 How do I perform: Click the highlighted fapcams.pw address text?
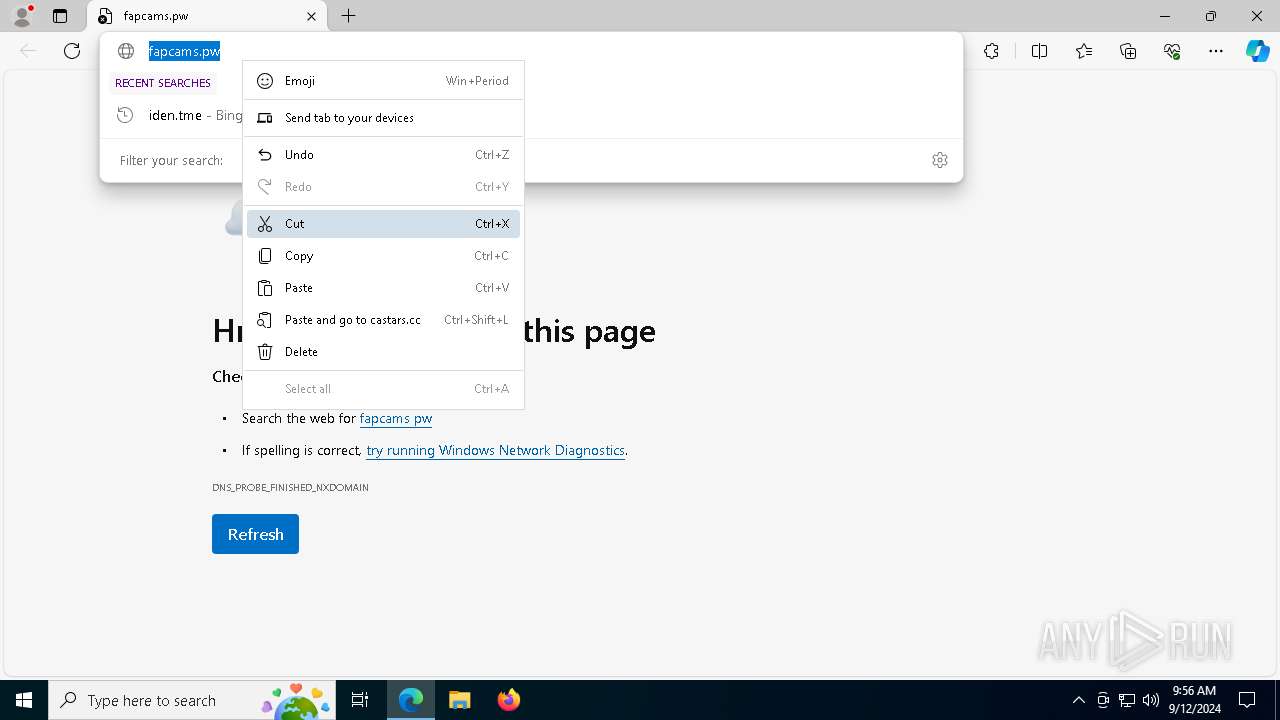point(184,51)
